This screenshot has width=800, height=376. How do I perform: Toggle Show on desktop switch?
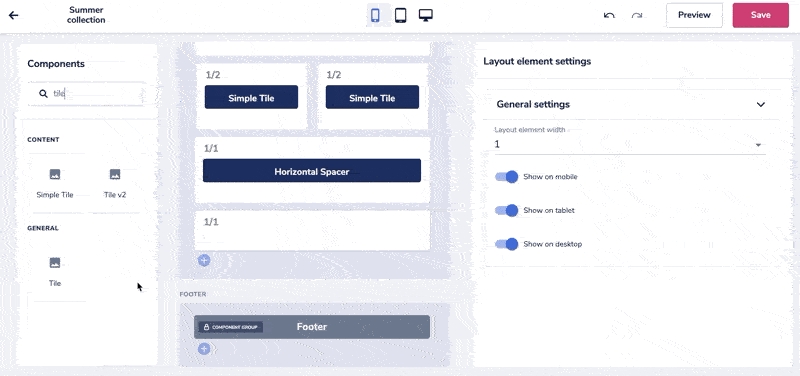coord(507,244)
